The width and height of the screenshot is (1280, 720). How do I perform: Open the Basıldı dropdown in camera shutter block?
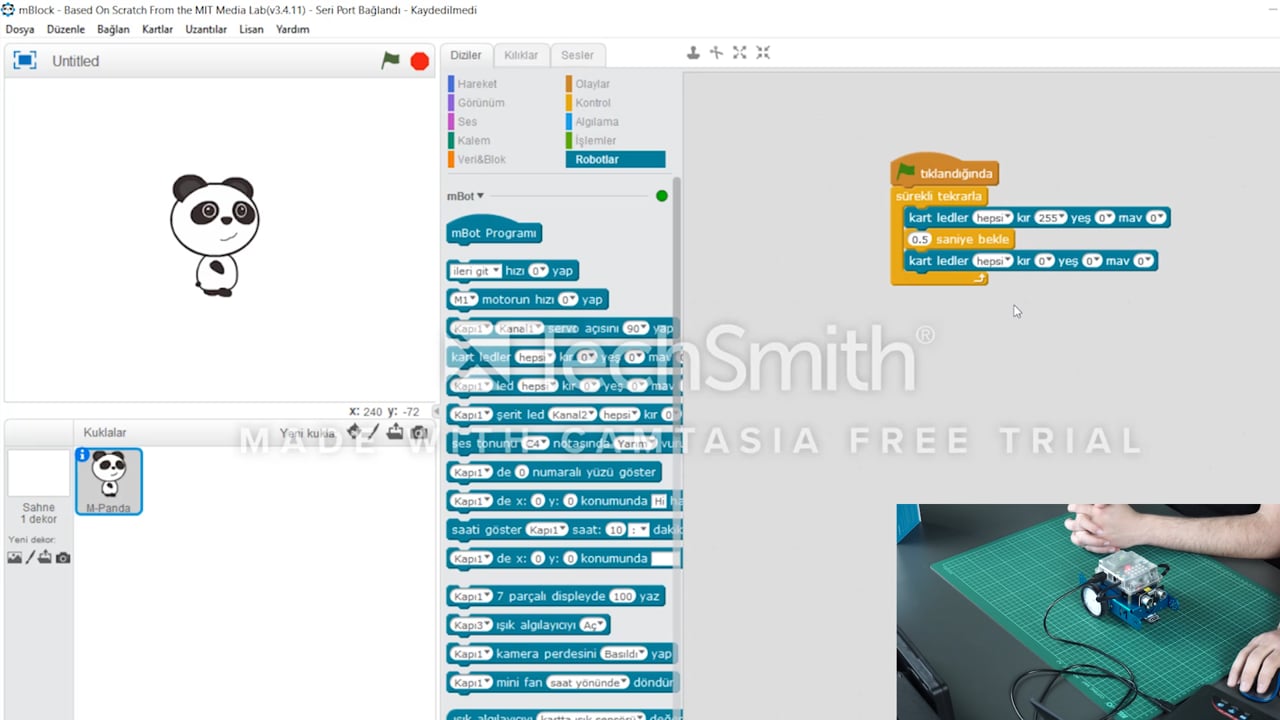[x=624, y=654]
